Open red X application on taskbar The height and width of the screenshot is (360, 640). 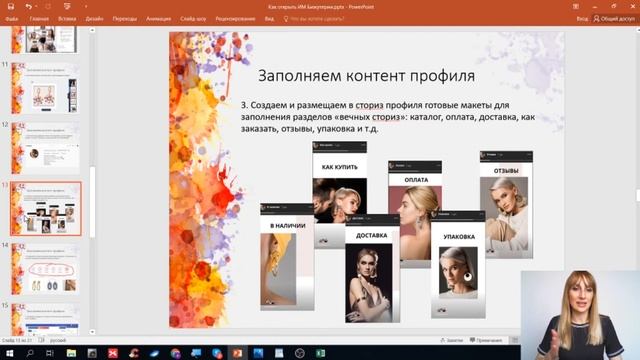113,353
